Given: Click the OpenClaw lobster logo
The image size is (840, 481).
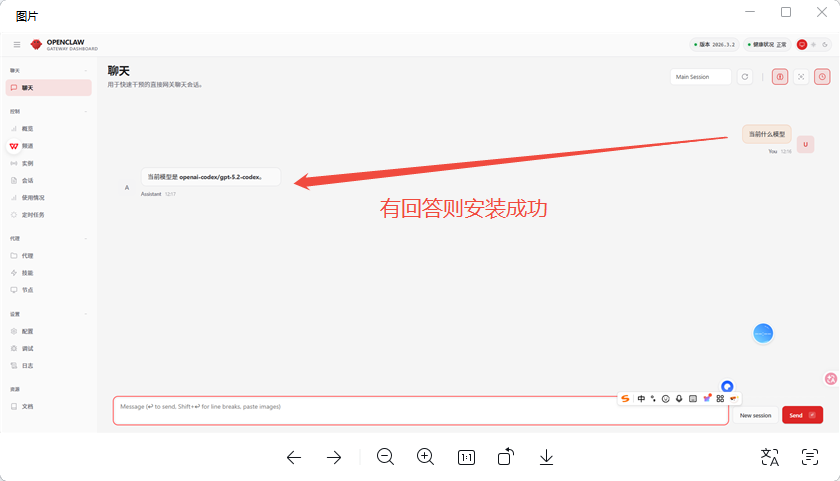Looking at the screenshot, I should click(x=36, y=44).
